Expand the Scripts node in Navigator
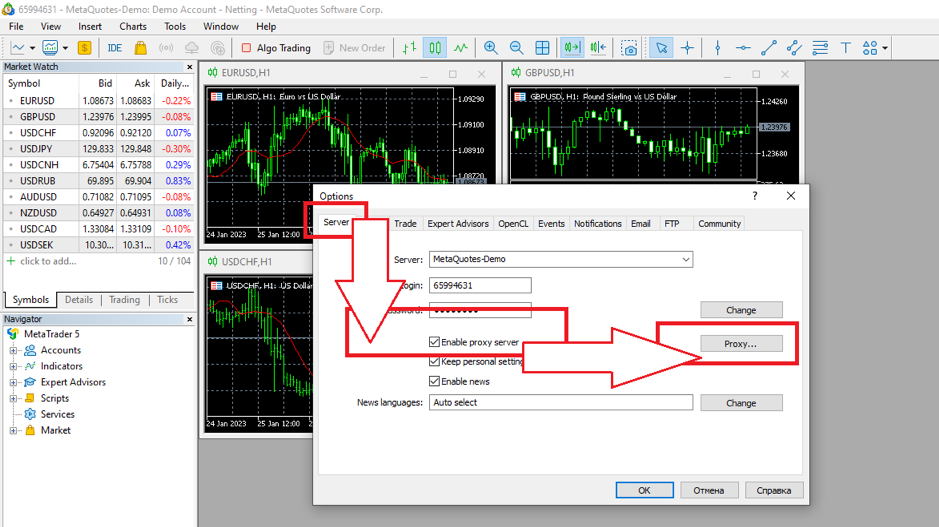 (13, 398)
